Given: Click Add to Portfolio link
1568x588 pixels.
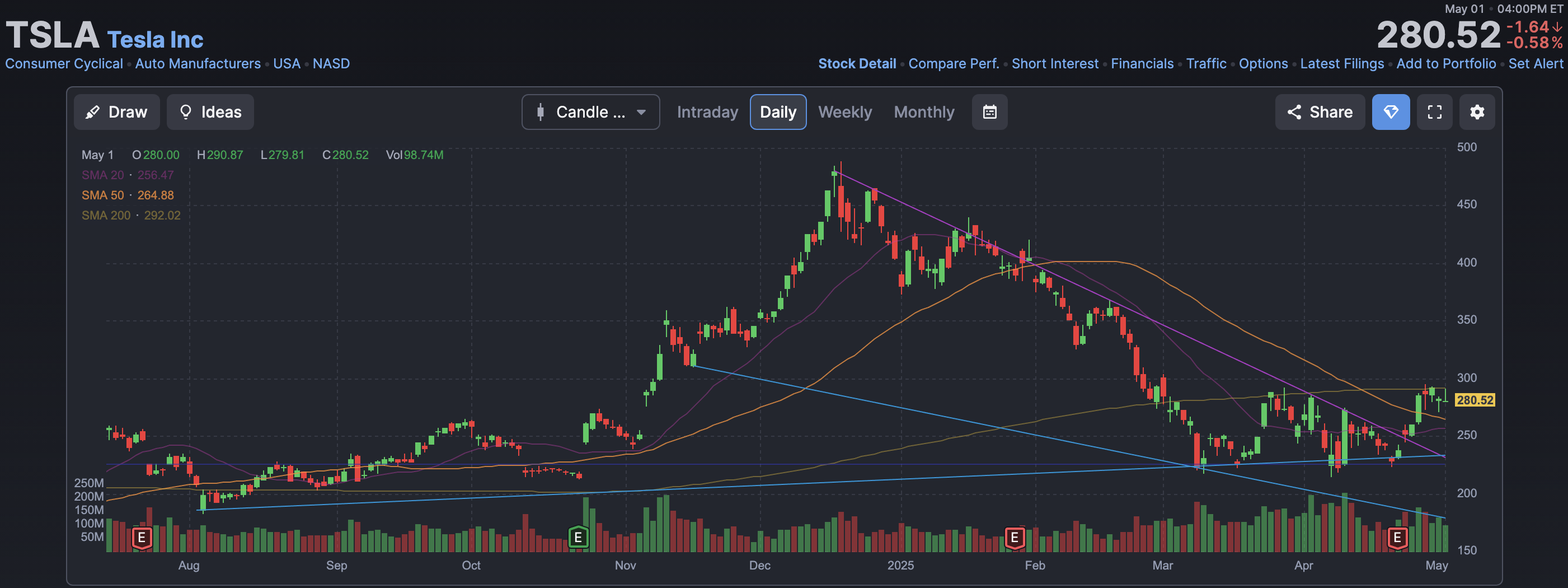Looking at the screenshot, I should pos(1446,63).
